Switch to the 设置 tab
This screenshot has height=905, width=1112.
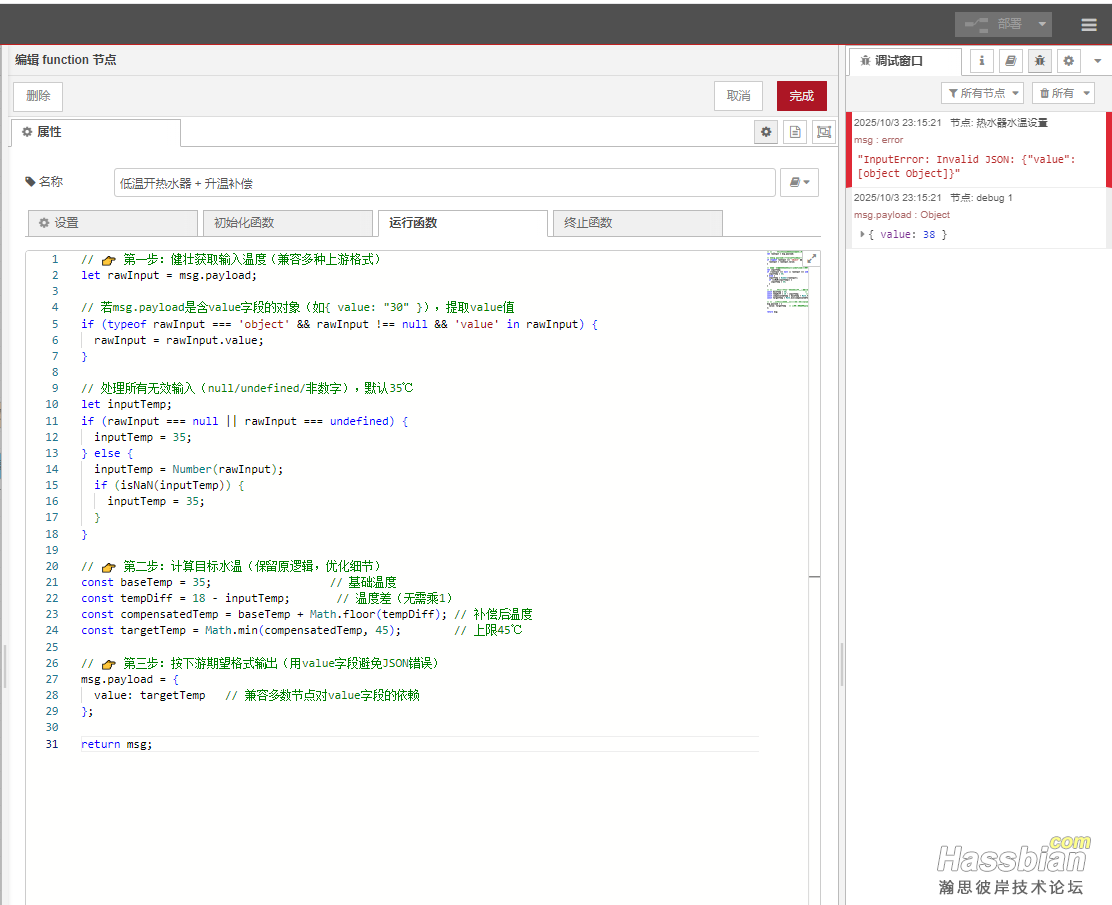(113, 223)
